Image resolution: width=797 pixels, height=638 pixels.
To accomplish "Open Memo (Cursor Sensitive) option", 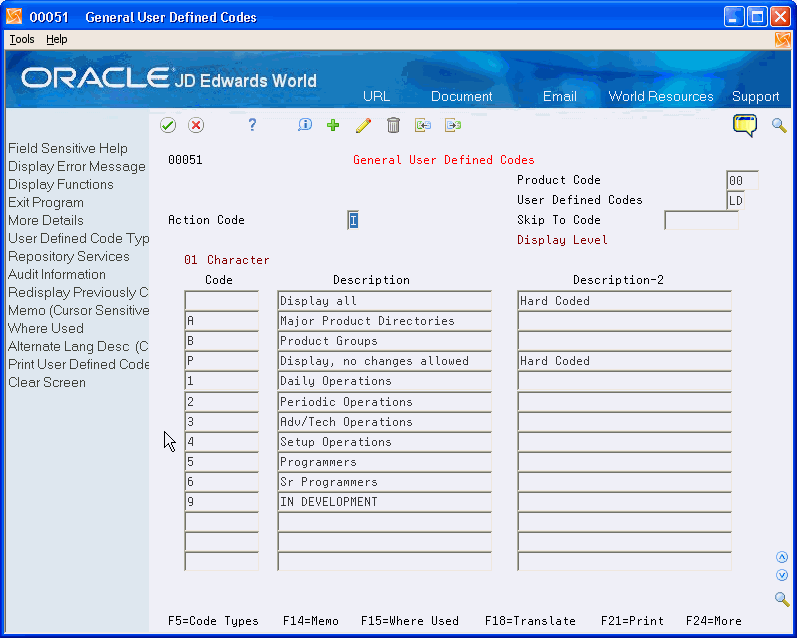I will tap(78, 311).
